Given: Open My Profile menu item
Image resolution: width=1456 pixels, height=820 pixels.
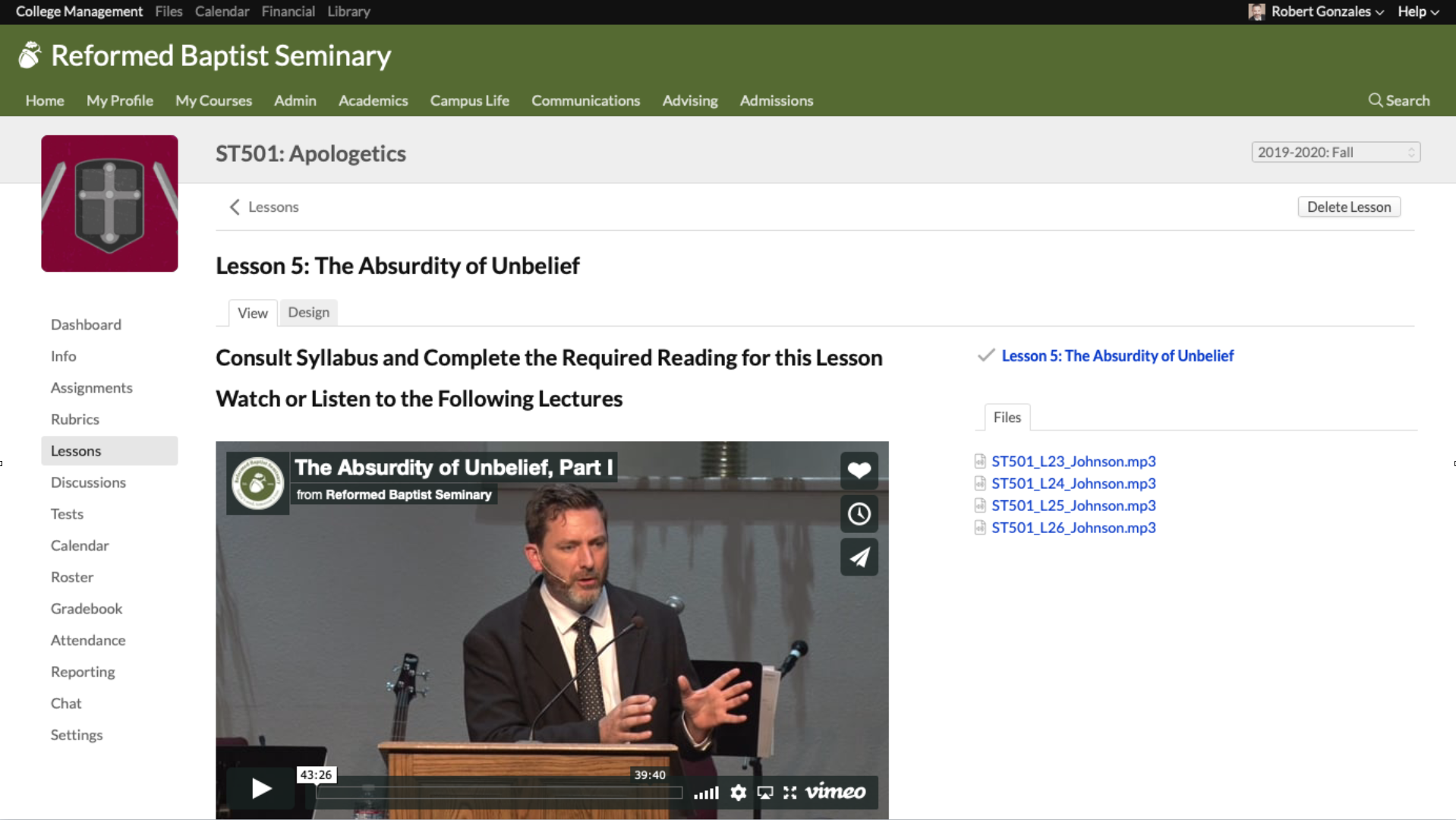Looking at the screenshot, I should pyautogui.click(x=119, y=100).
